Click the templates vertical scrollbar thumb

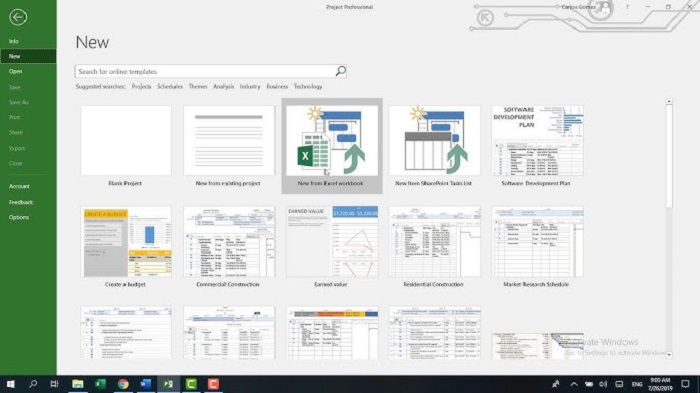[x=669, y=157]
